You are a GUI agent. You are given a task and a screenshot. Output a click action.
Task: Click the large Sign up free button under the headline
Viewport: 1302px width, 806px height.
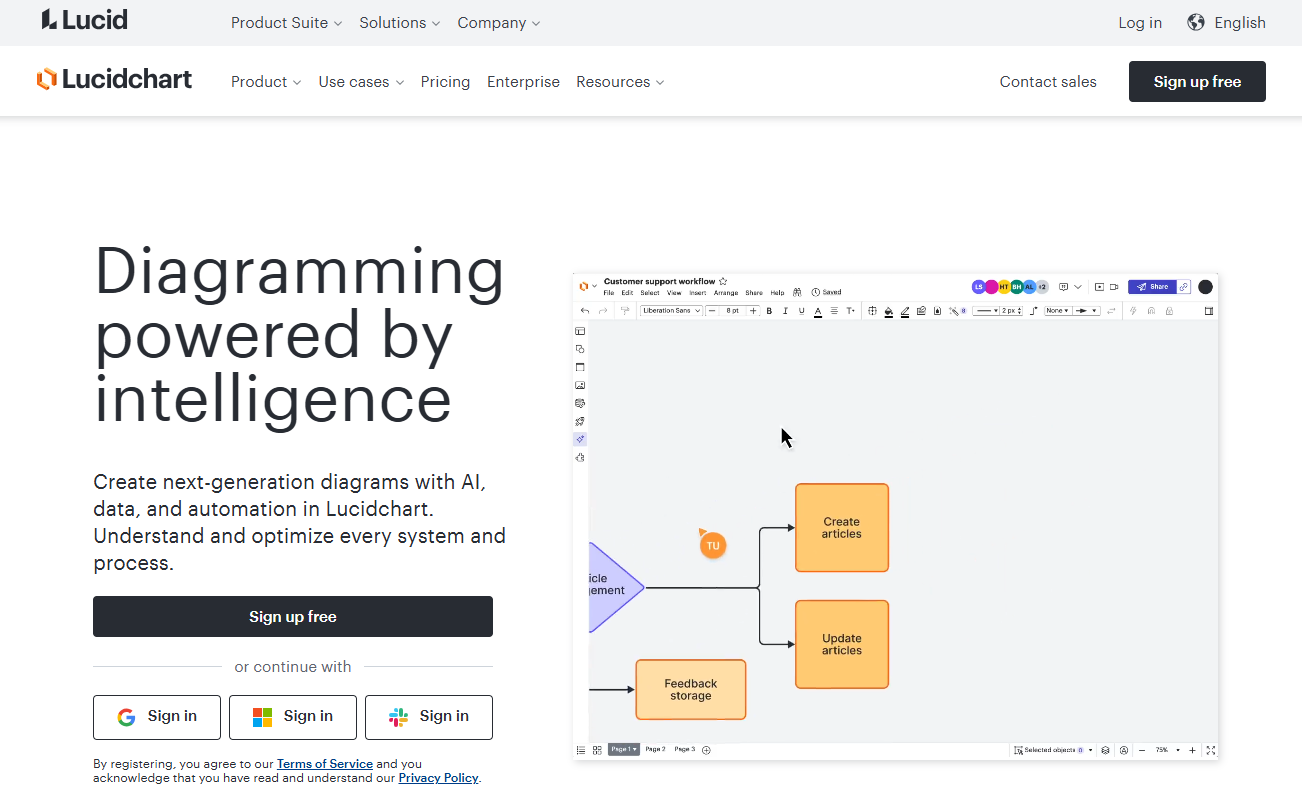[x=293, y=616]
